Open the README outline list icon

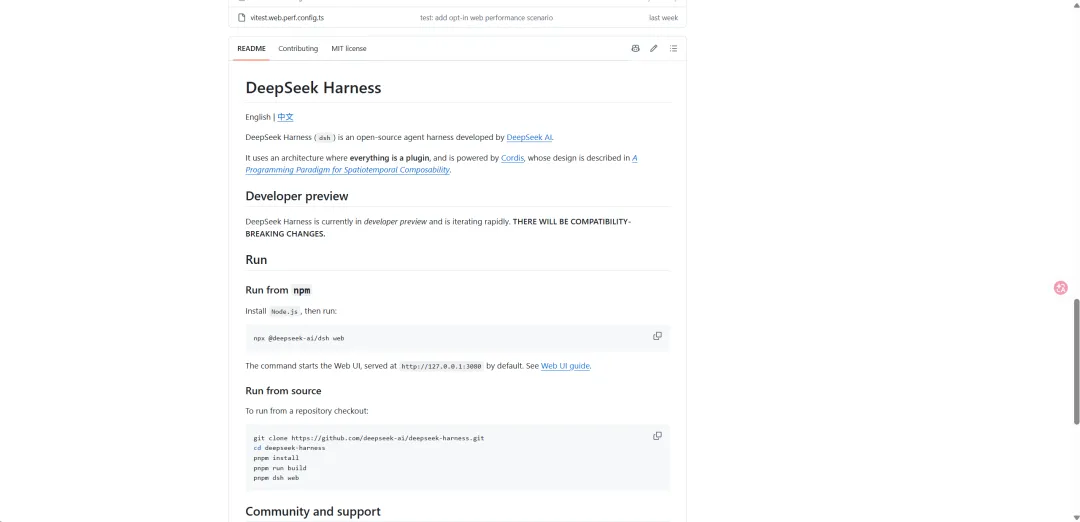click(673, 48)
